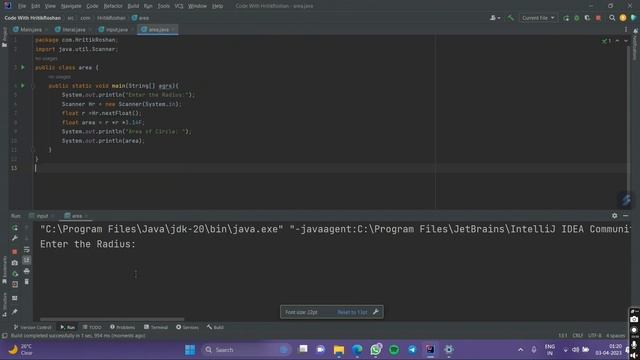Click the run gutter arrow beside main method
Screen dimensions: 640x360
pyautogui.click(x=22, y=86)
